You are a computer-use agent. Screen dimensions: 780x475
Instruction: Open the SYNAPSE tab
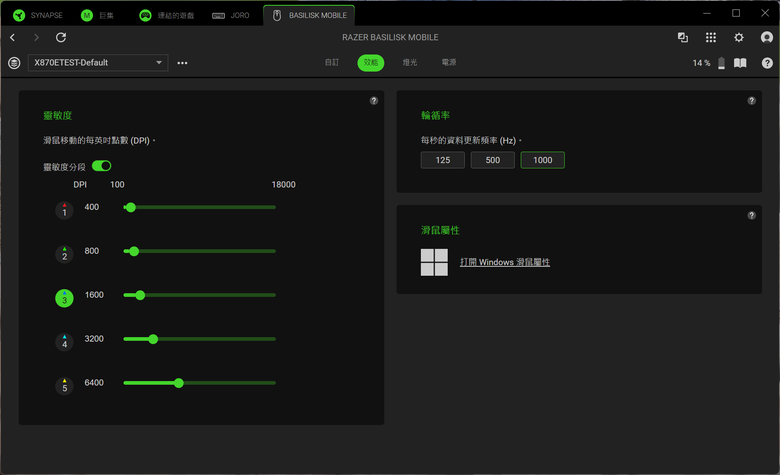coord(38,15)
